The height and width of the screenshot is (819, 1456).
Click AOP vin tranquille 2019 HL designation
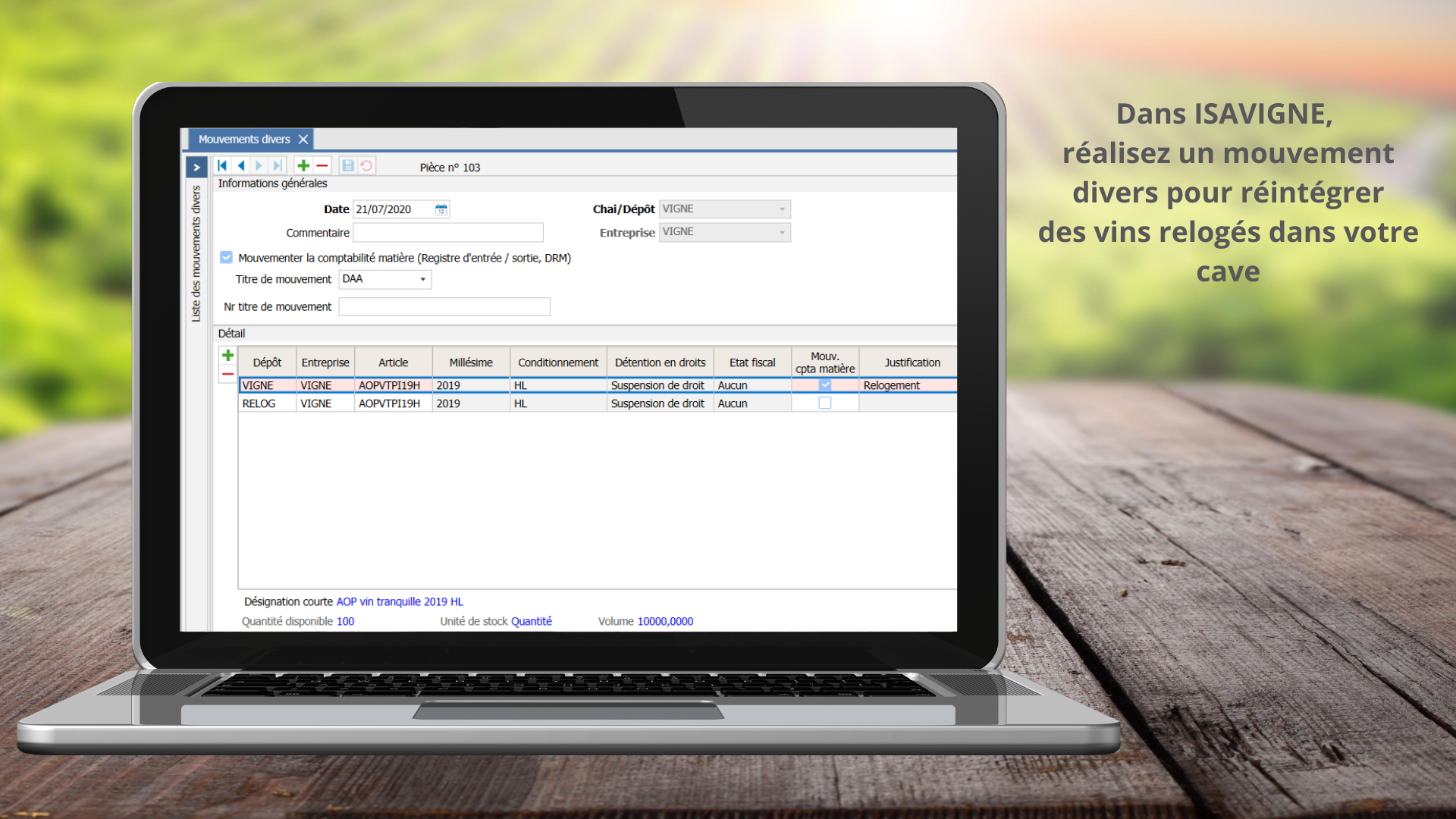400,601
